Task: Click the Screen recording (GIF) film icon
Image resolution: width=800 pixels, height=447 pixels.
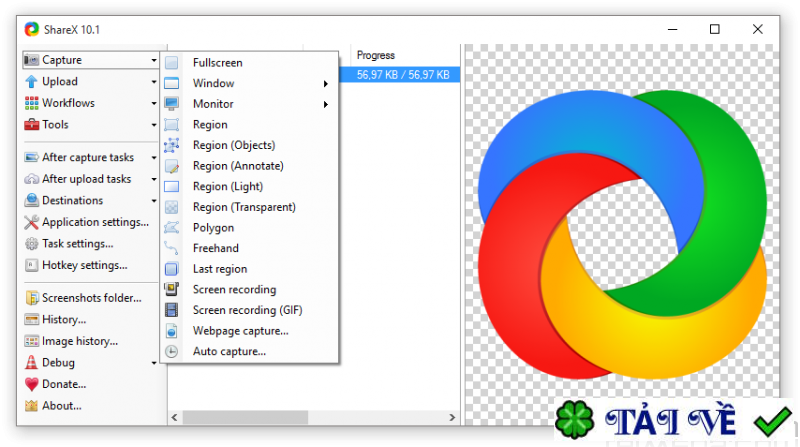Action: click(x=171, y=310)
